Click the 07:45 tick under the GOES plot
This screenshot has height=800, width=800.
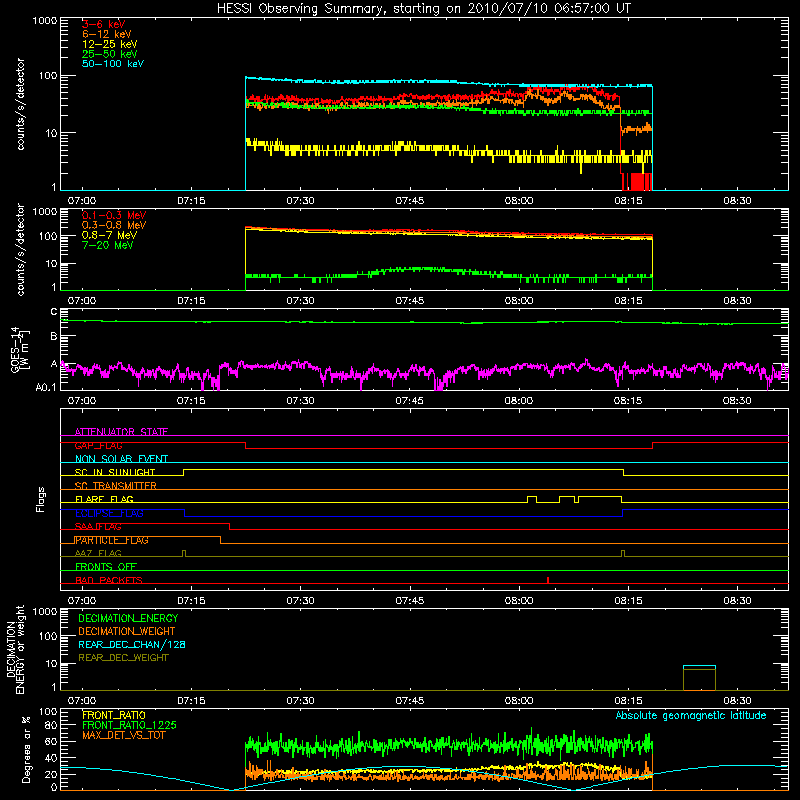409,401
